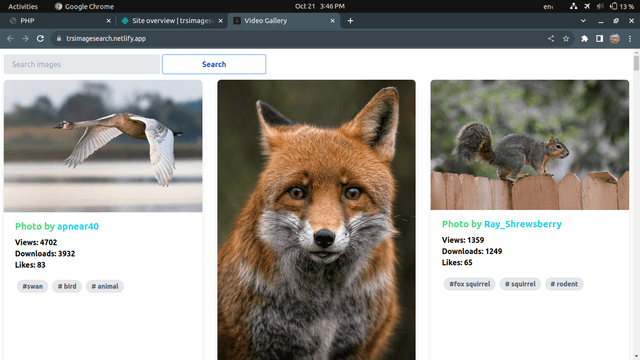Viewport: 640px width, 360px height.
Task: Go forward to the next page
Action: (x=25, y=38)
